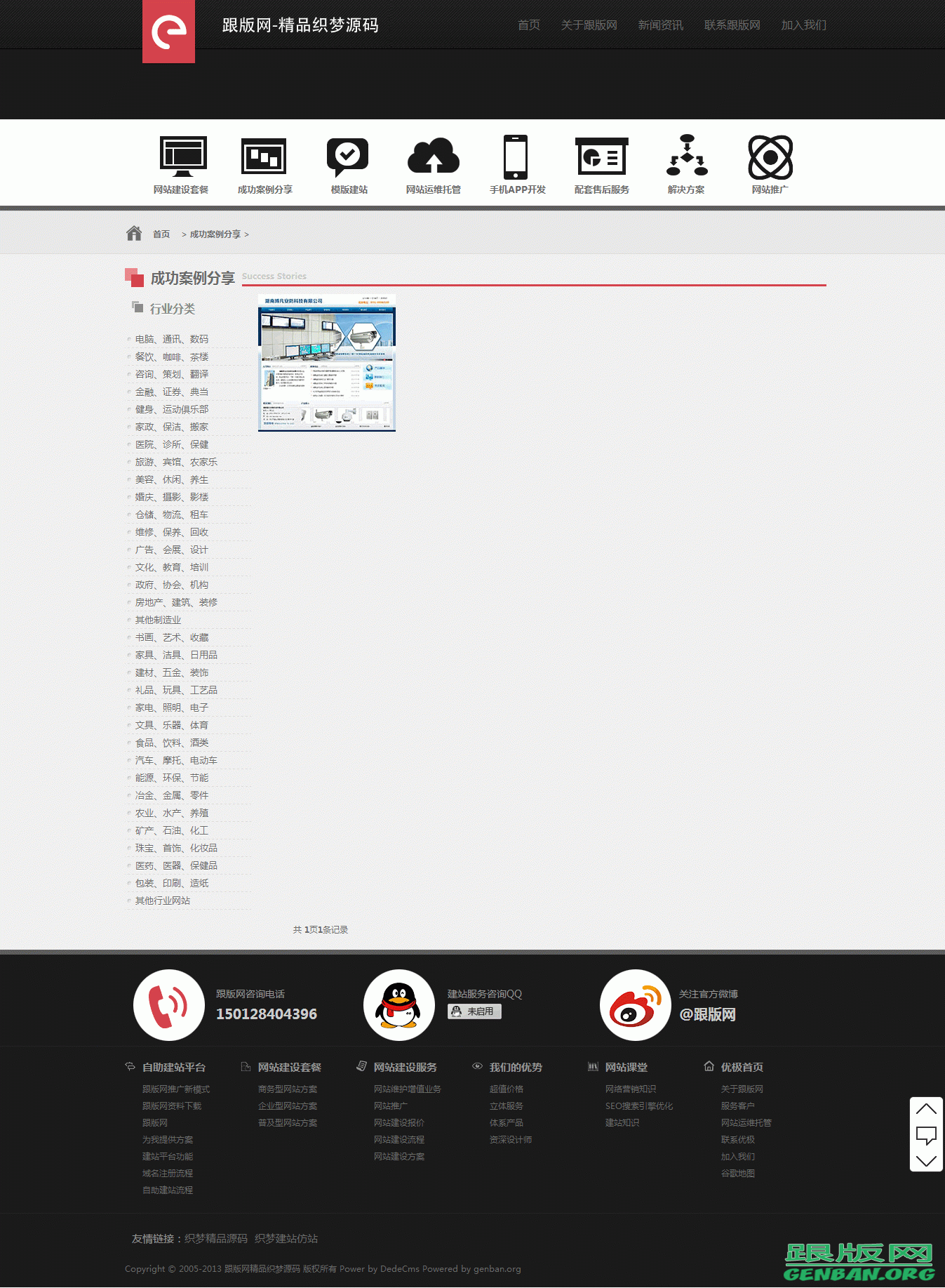Choose the 汽车、摩托、电动车 category
Viewport: 945px width, 1288px height.
[176, 760]
